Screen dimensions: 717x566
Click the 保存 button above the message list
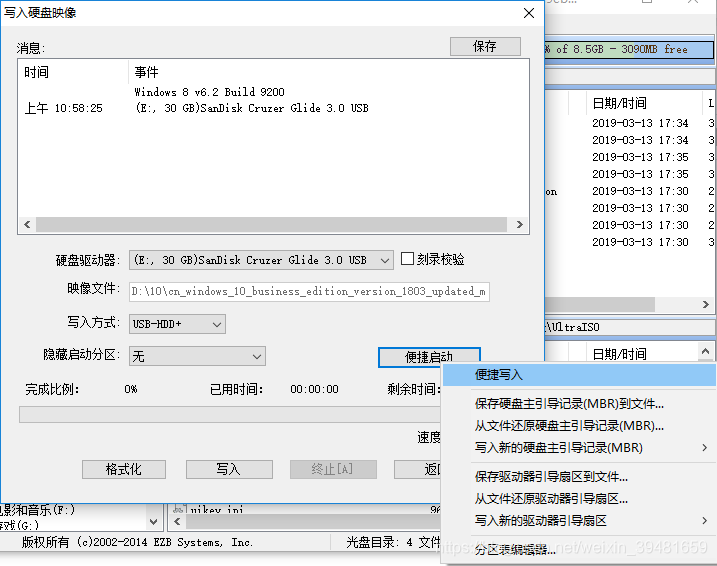(x=485, y=46)
